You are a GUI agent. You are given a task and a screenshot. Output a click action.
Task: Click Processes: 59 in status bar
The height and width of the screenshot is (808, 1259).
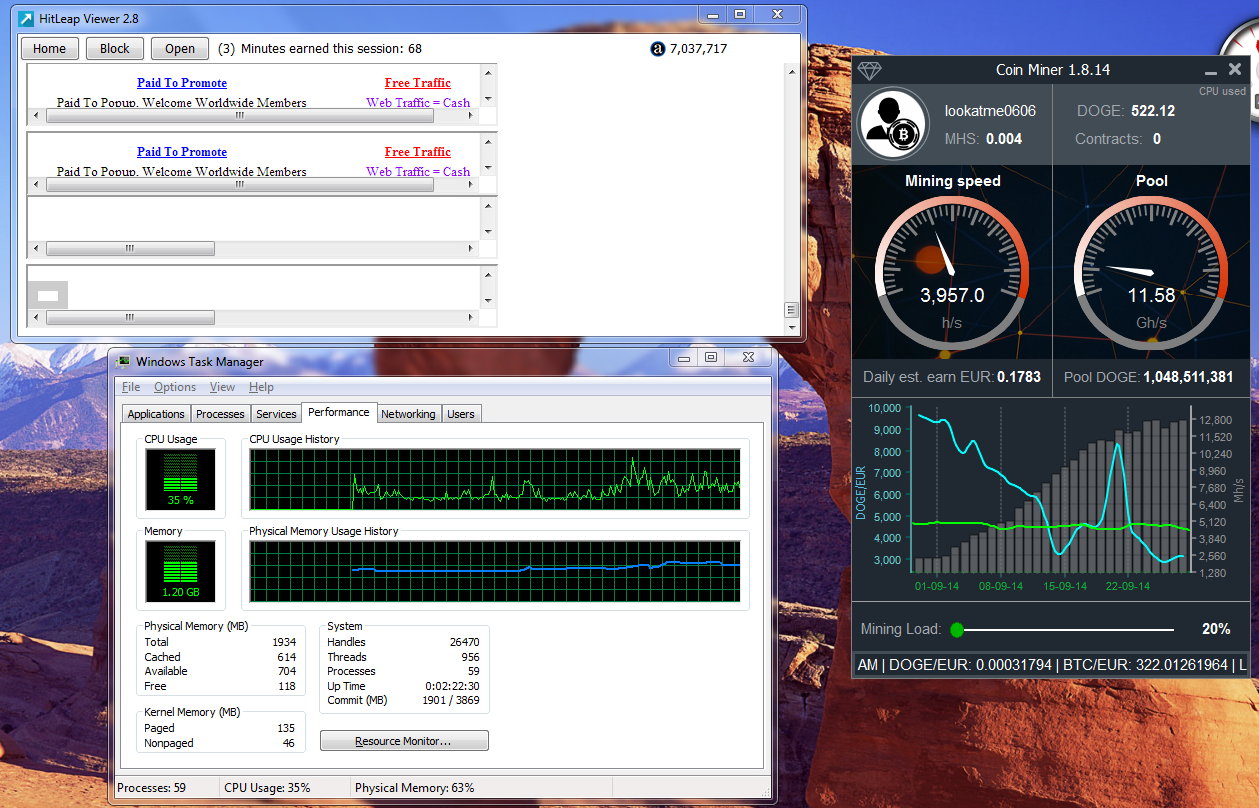coord(152,788)
